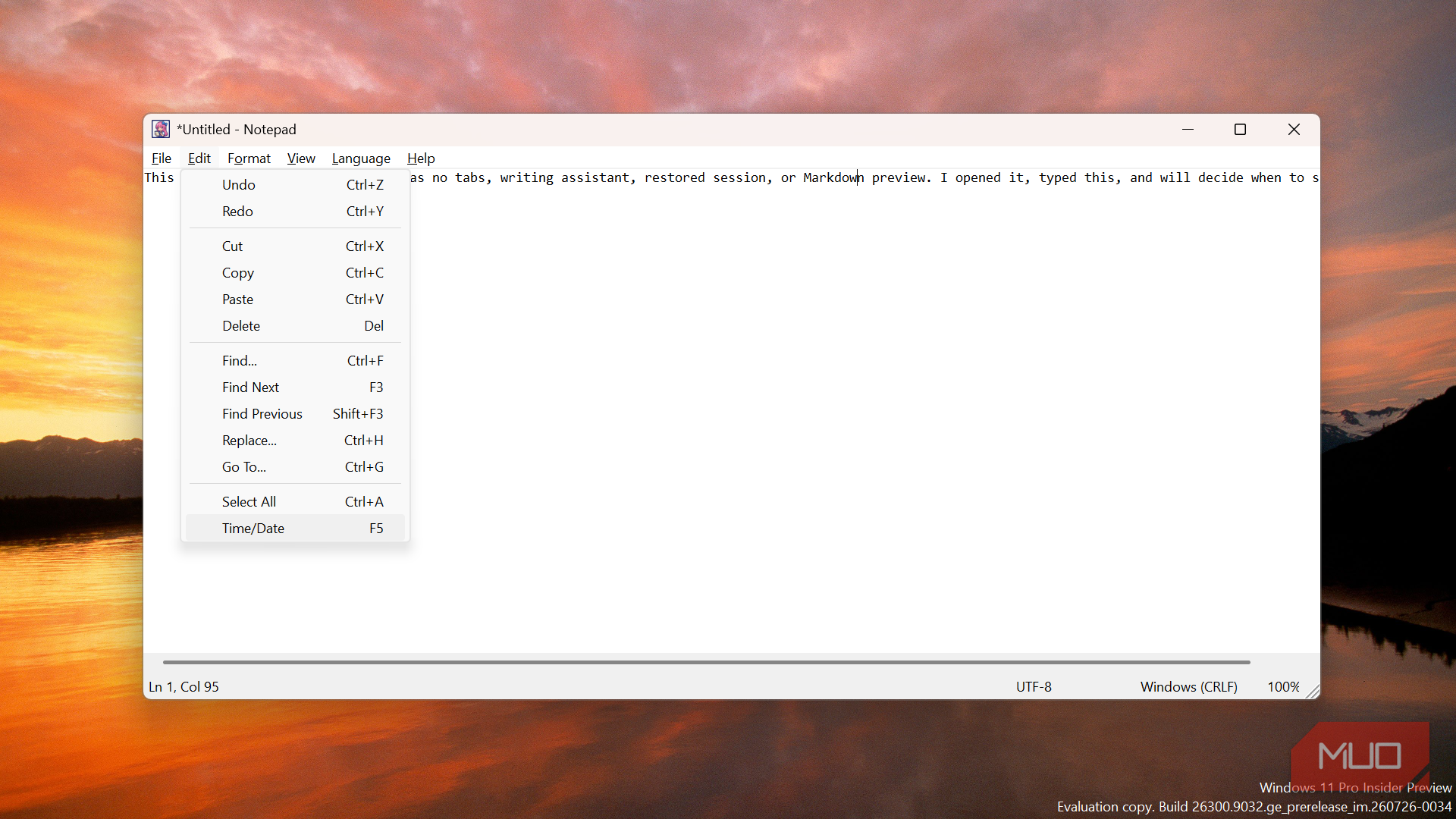Open the Find... dialog entry

295,361
